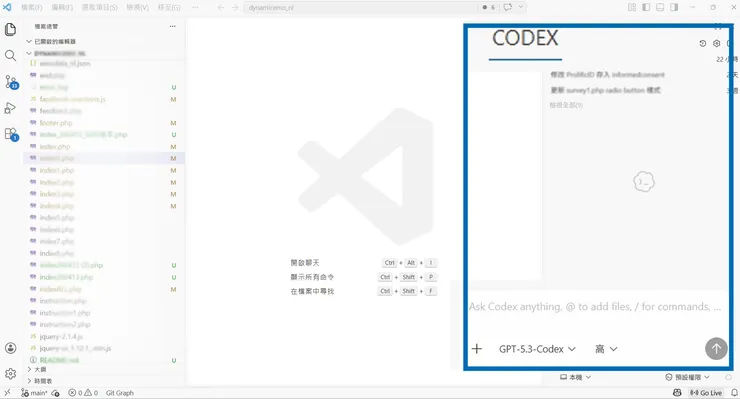Open the 檔案(F) menu
The height and width of the screenshot is (399, 740).
(32, 8)
